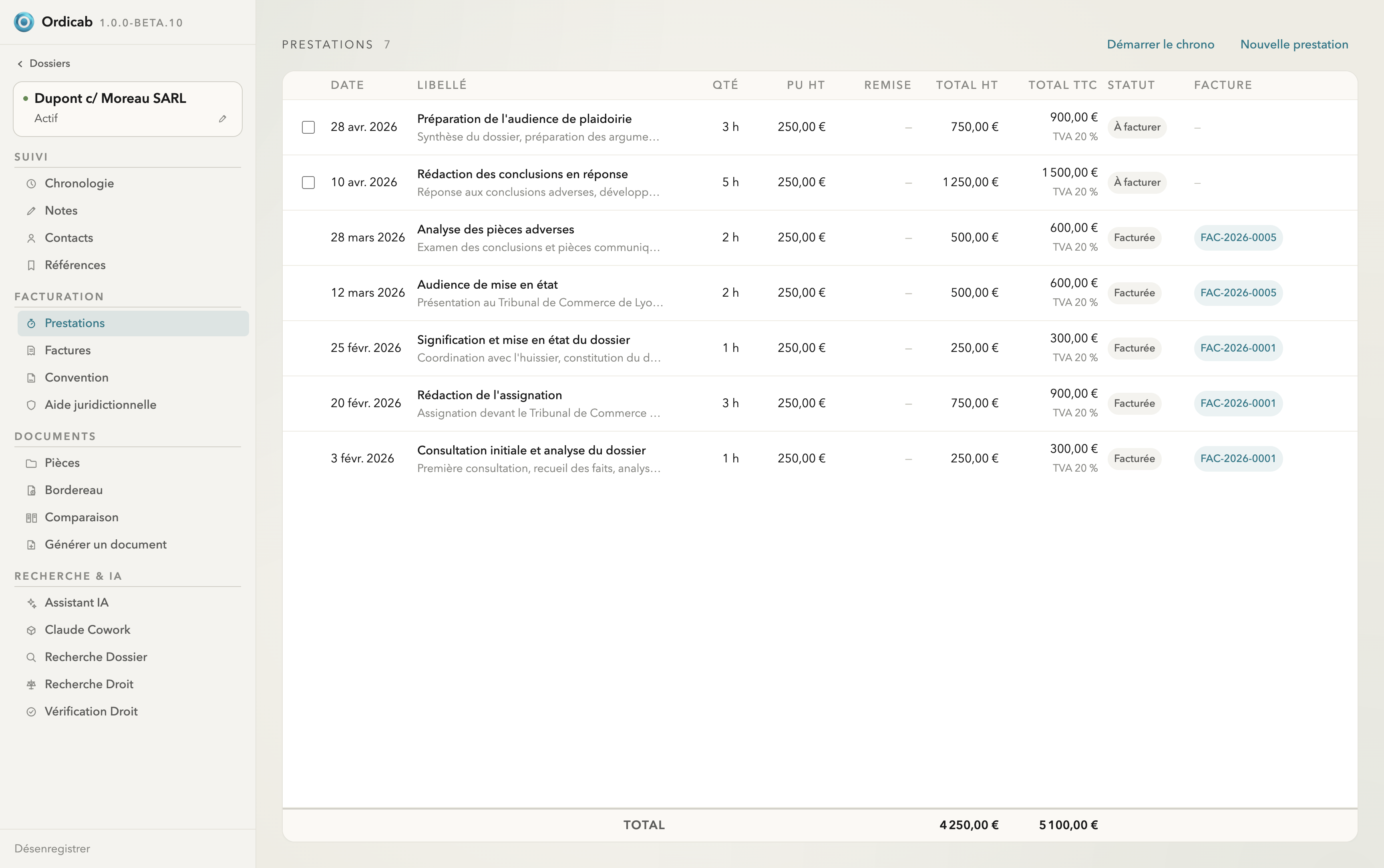Open invoice FAC-2026-0001 on Consultation initiale row
This screenshot has height=868, width=1384.
[1238, 459]
